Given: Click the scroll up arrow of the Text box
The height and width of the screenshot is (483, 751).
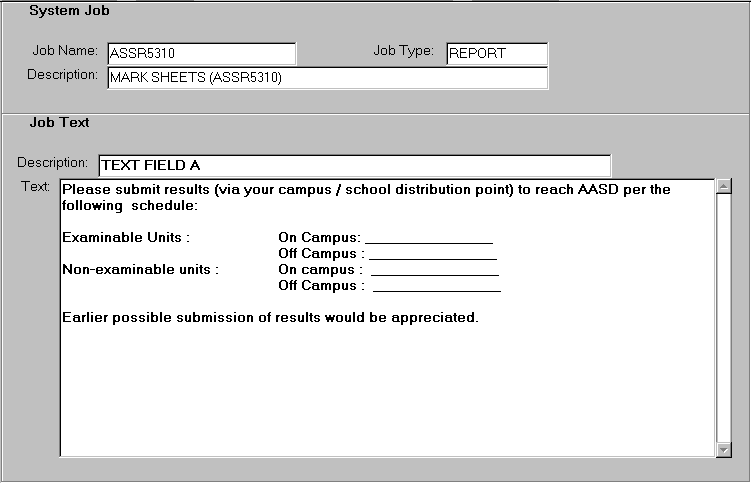Looking at the screenshot, I should click(x=725, y=187).
